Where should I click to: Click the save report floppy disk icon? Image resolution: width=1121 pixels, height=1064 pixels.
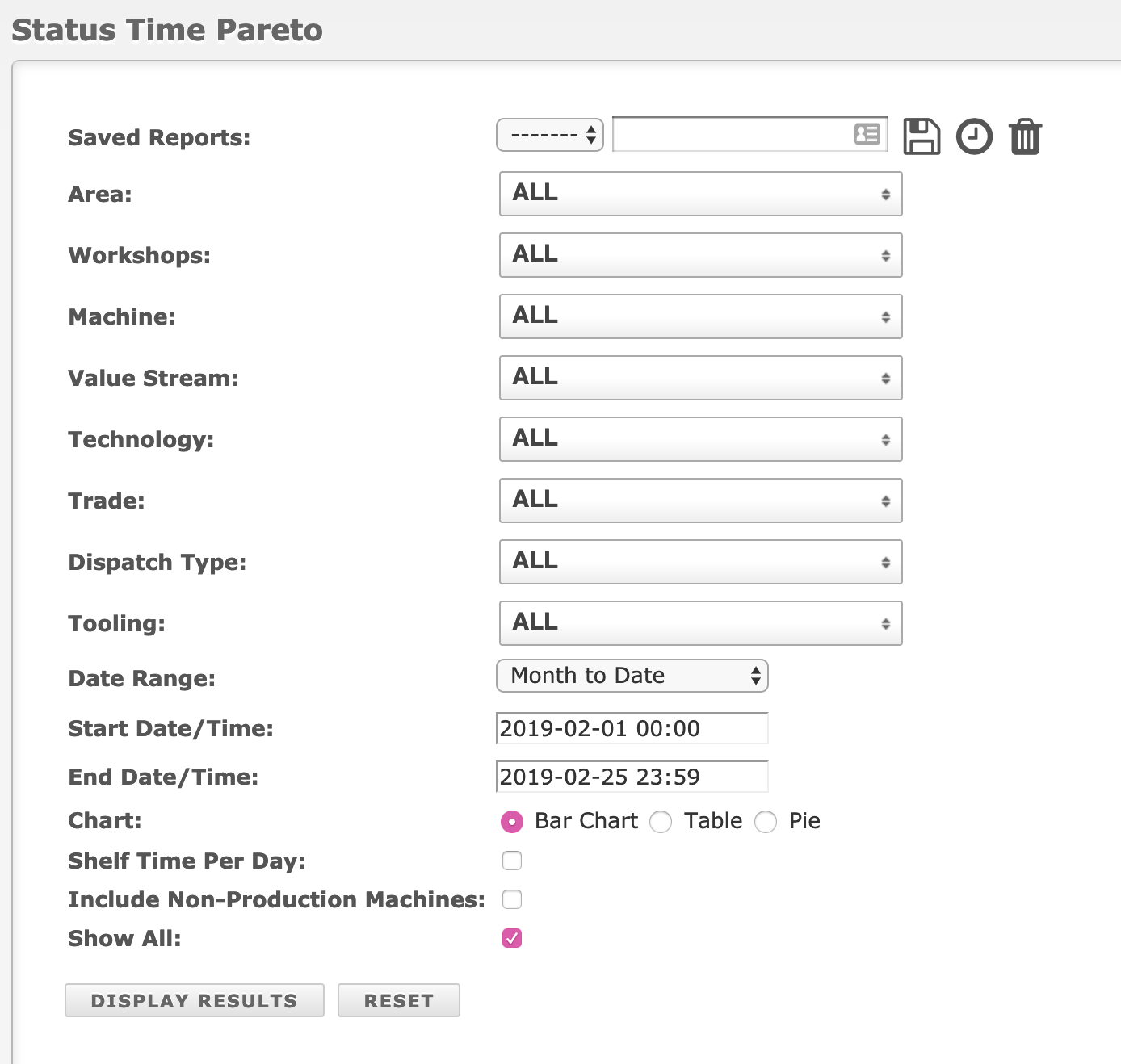click(922, 136)
